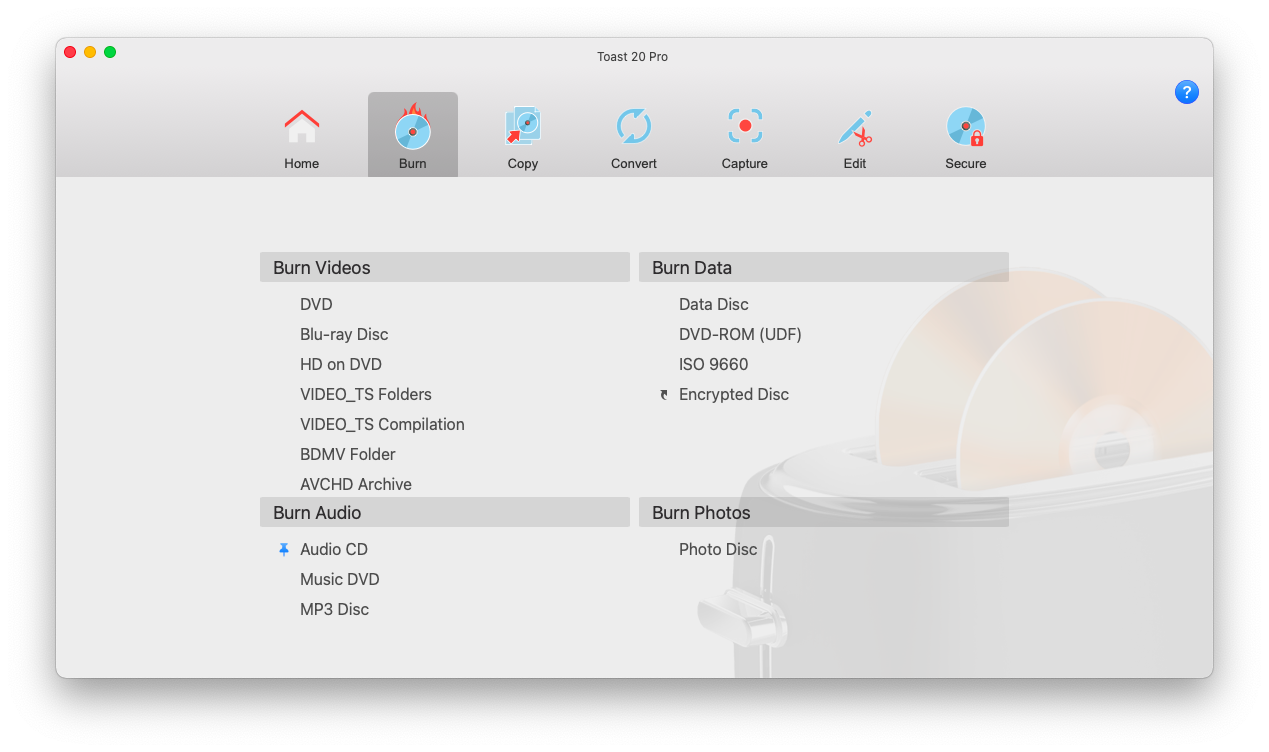Select Photo Disc under Burn Photos
Image resolution: width=1269 pixels, height=752 pixels.
point(718,549)
